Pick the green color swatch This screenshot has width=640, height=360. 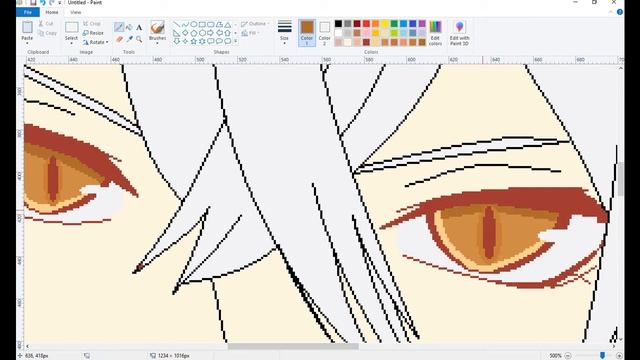pyautogui.click(x=394, y=24)
